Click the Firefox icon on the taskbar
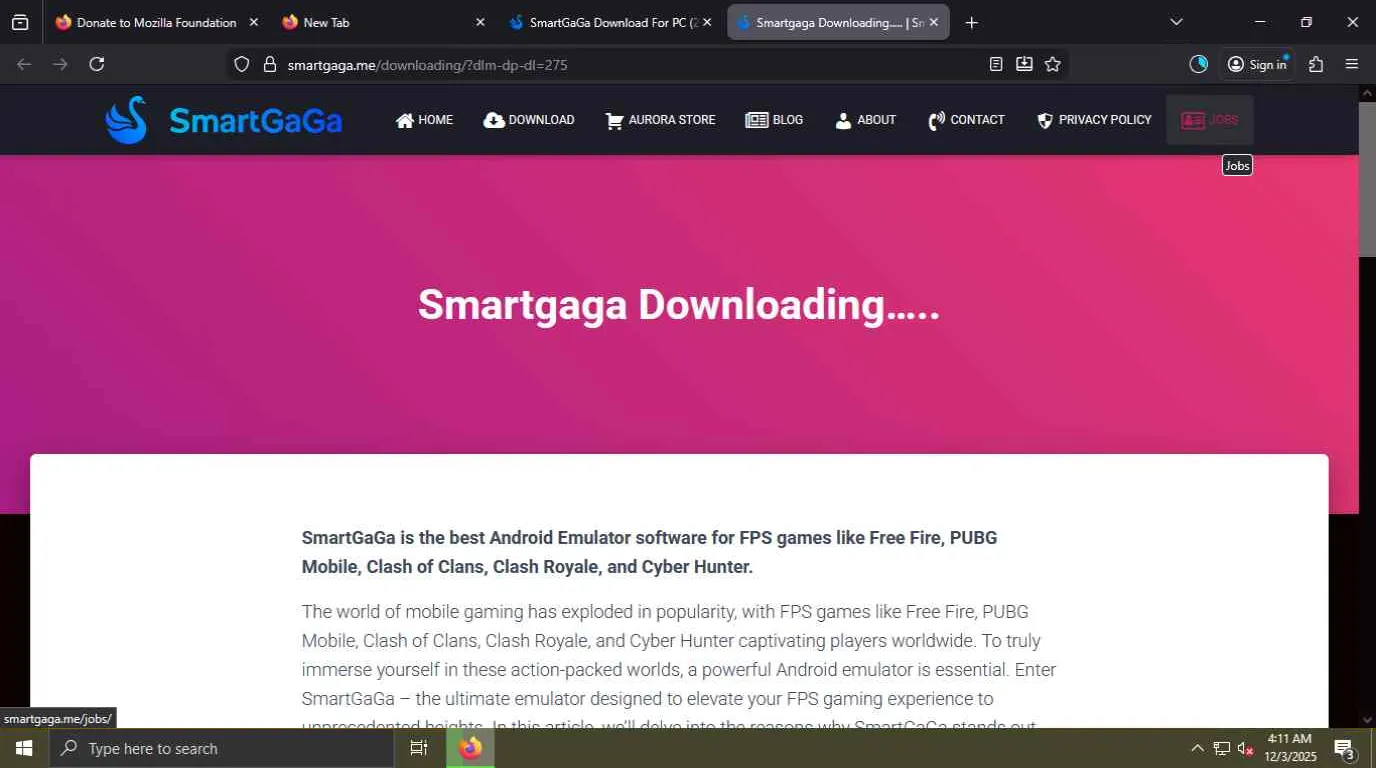 [471, 748]
